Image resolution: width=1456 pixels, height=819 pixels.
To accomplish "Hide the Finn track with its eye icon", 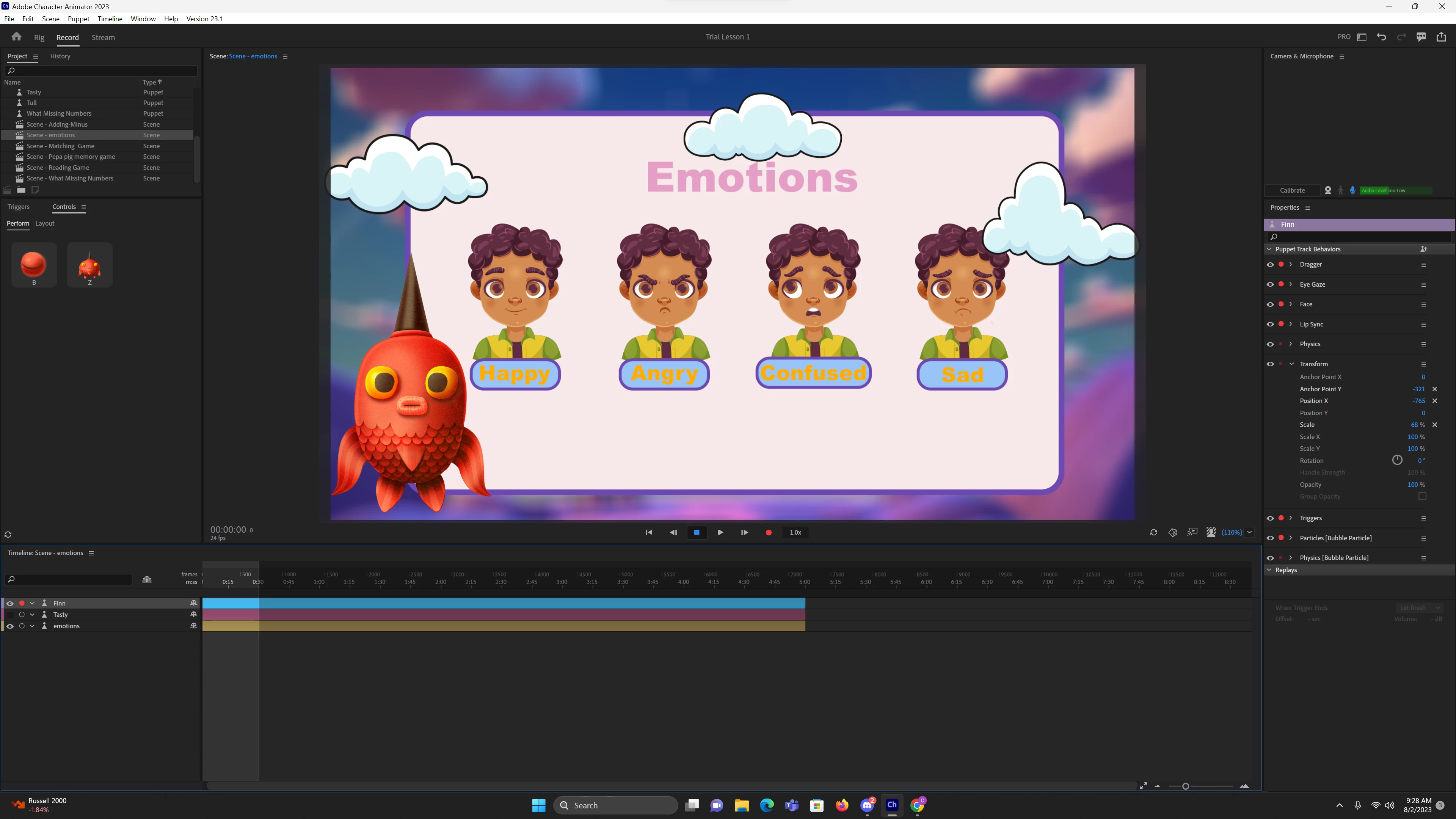I will [9, 603].
